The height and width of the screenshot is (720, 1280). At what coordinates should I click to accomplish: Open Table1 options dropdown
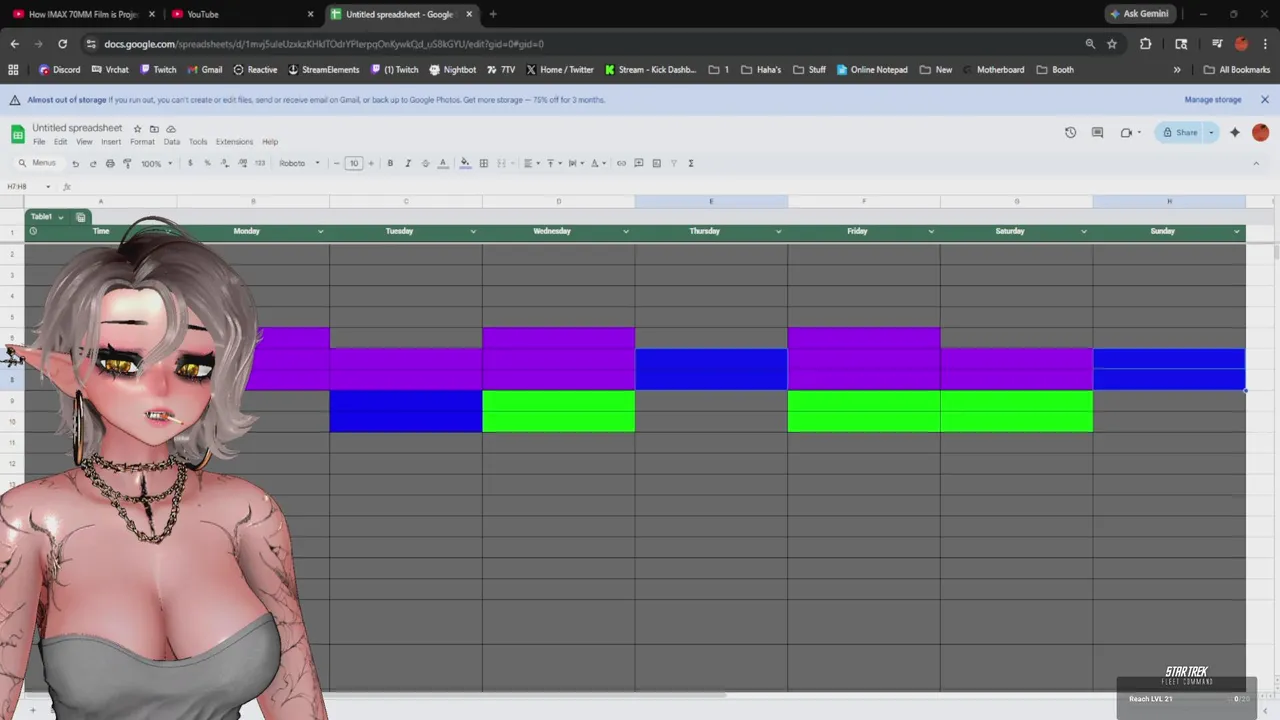pyautogui.click(x=60, y=217)
